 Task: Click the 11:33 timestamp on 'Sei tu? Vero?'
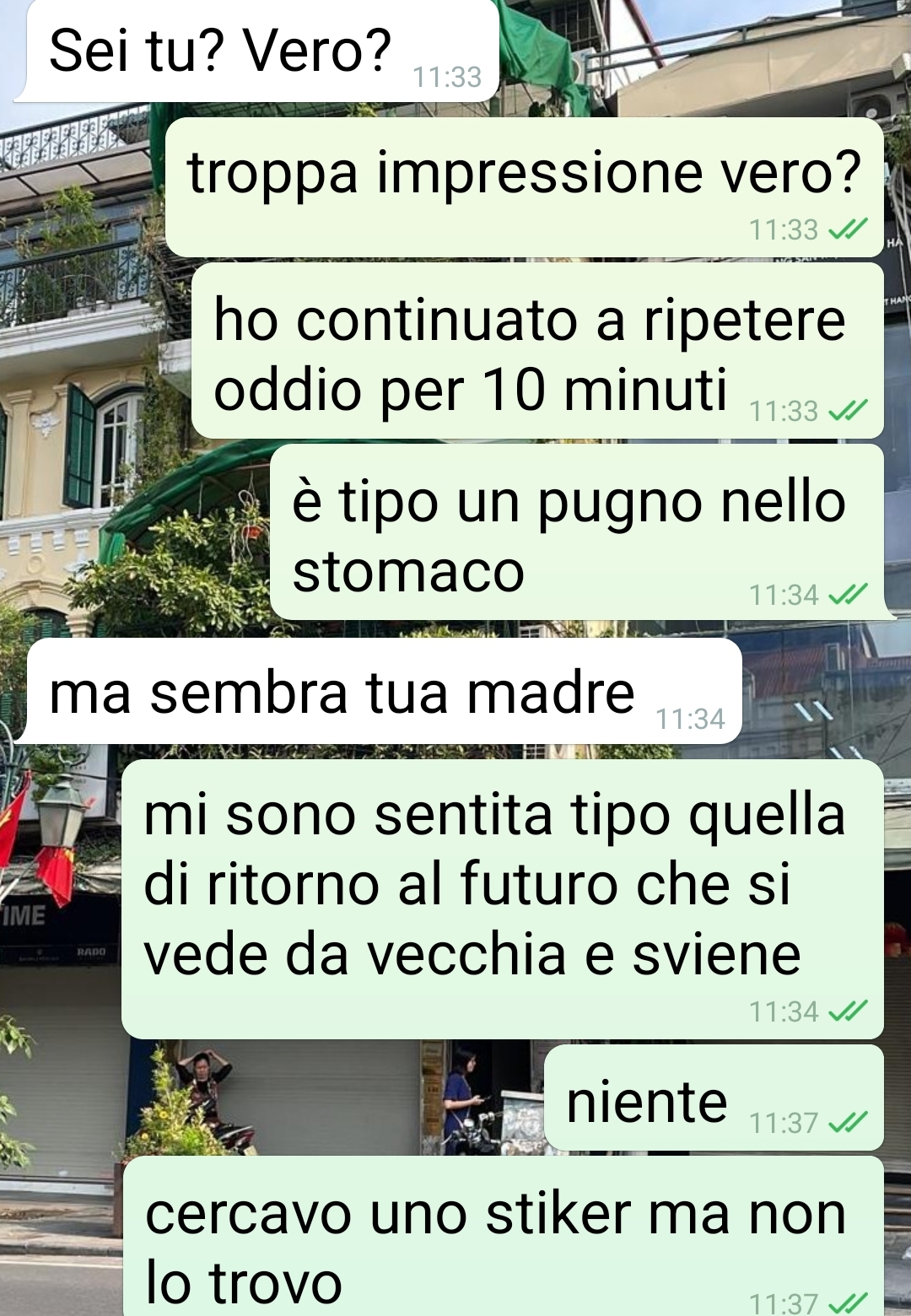point(447,77)
